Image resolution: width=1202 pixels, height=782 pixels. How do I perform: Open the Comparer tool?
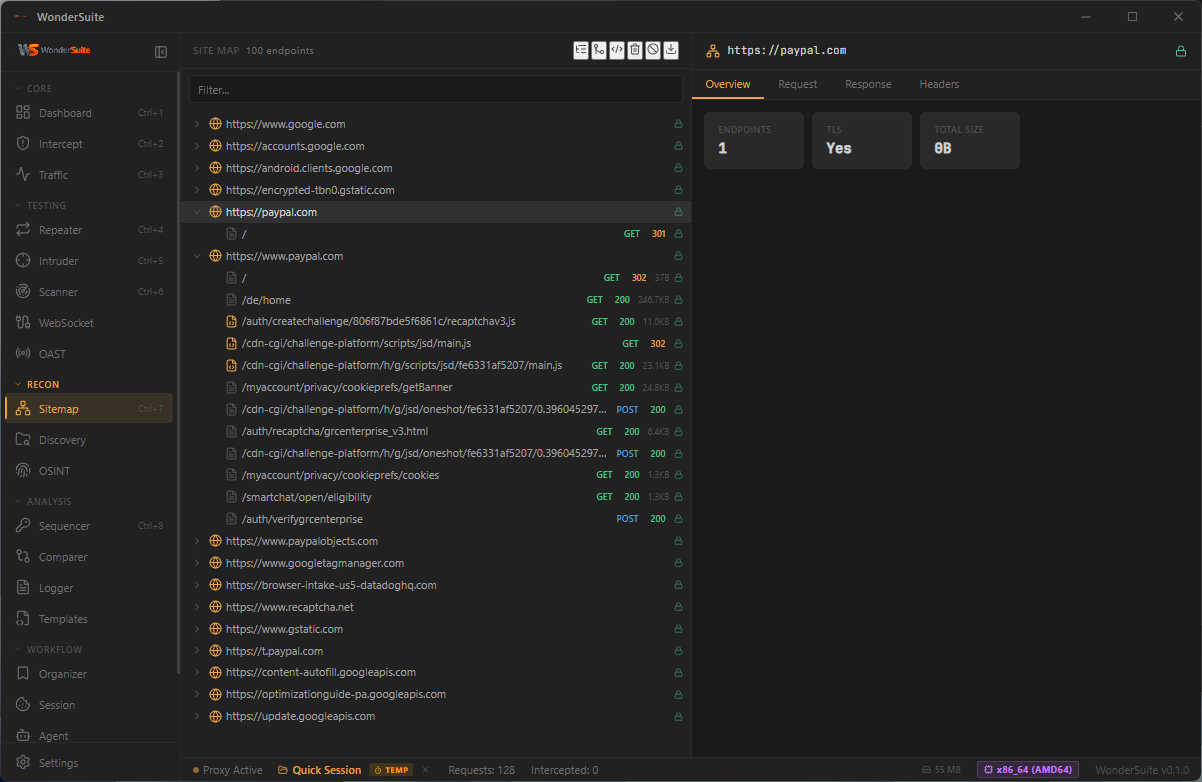89,557
